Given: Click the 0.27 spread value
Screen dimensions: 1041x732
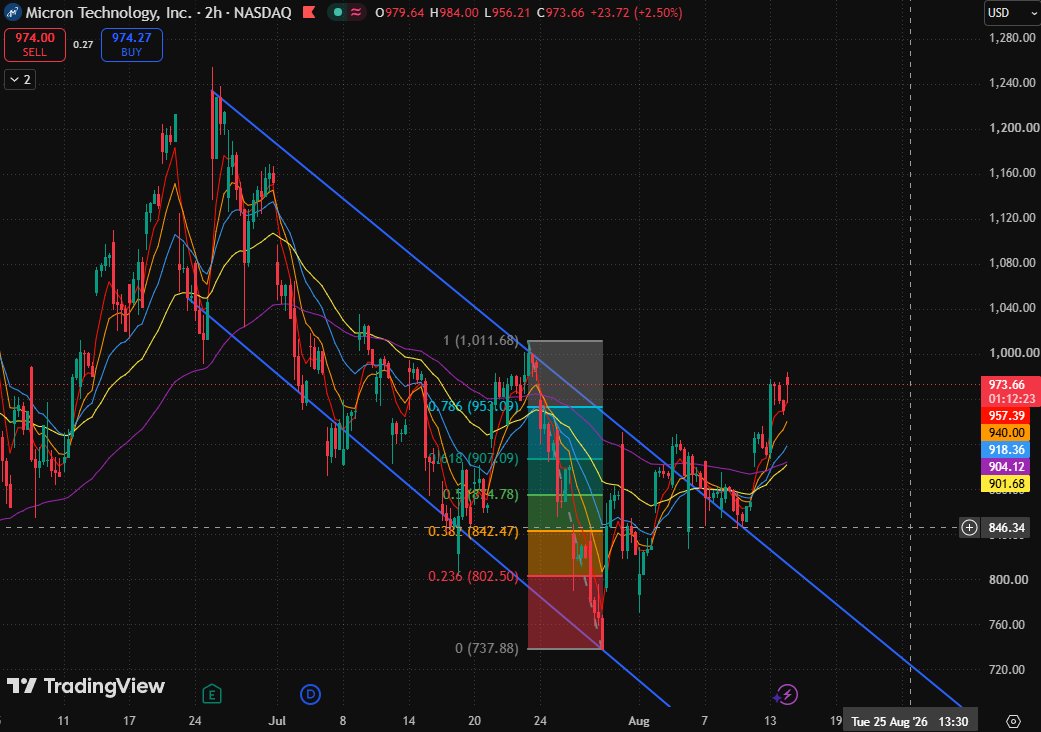Looking at the screenshot, I should tap(83, 44).
